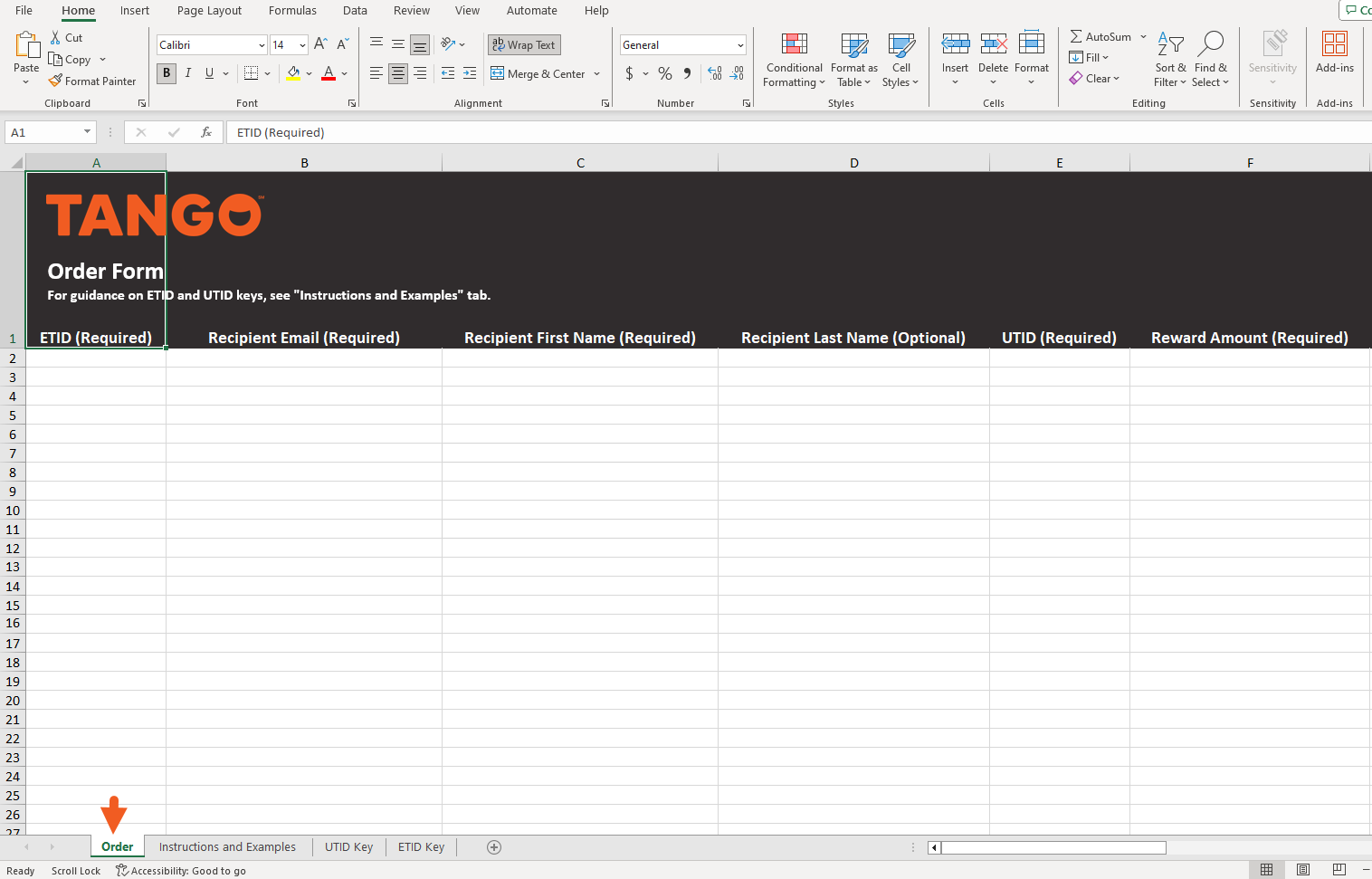Screen dimensions: 1372x879
Task: Apply yellow fill color bucket
Action: pos(293,73)
